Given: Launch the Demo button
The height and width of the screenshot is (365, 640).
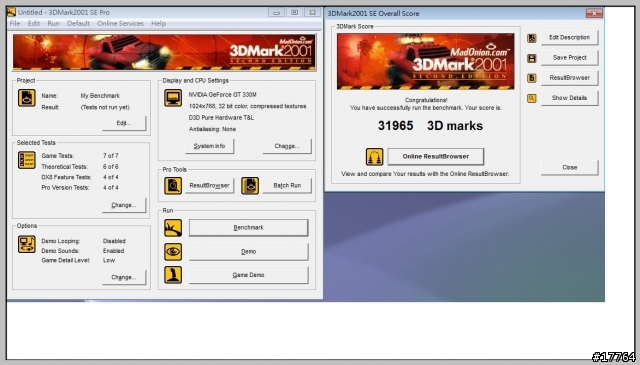Looking at the screenshot, I should (248, 252).
